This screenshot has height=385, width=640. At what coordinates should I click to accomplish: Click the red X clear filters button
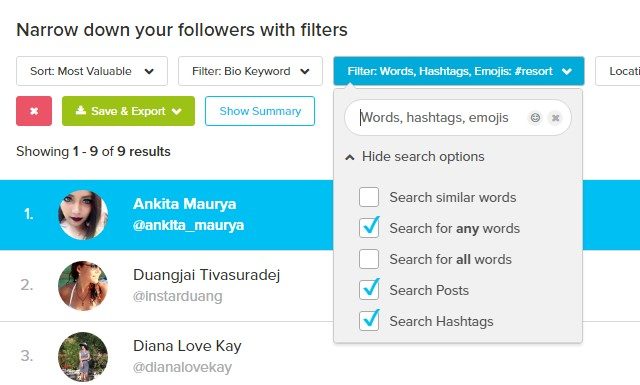(x=34, y=111)
